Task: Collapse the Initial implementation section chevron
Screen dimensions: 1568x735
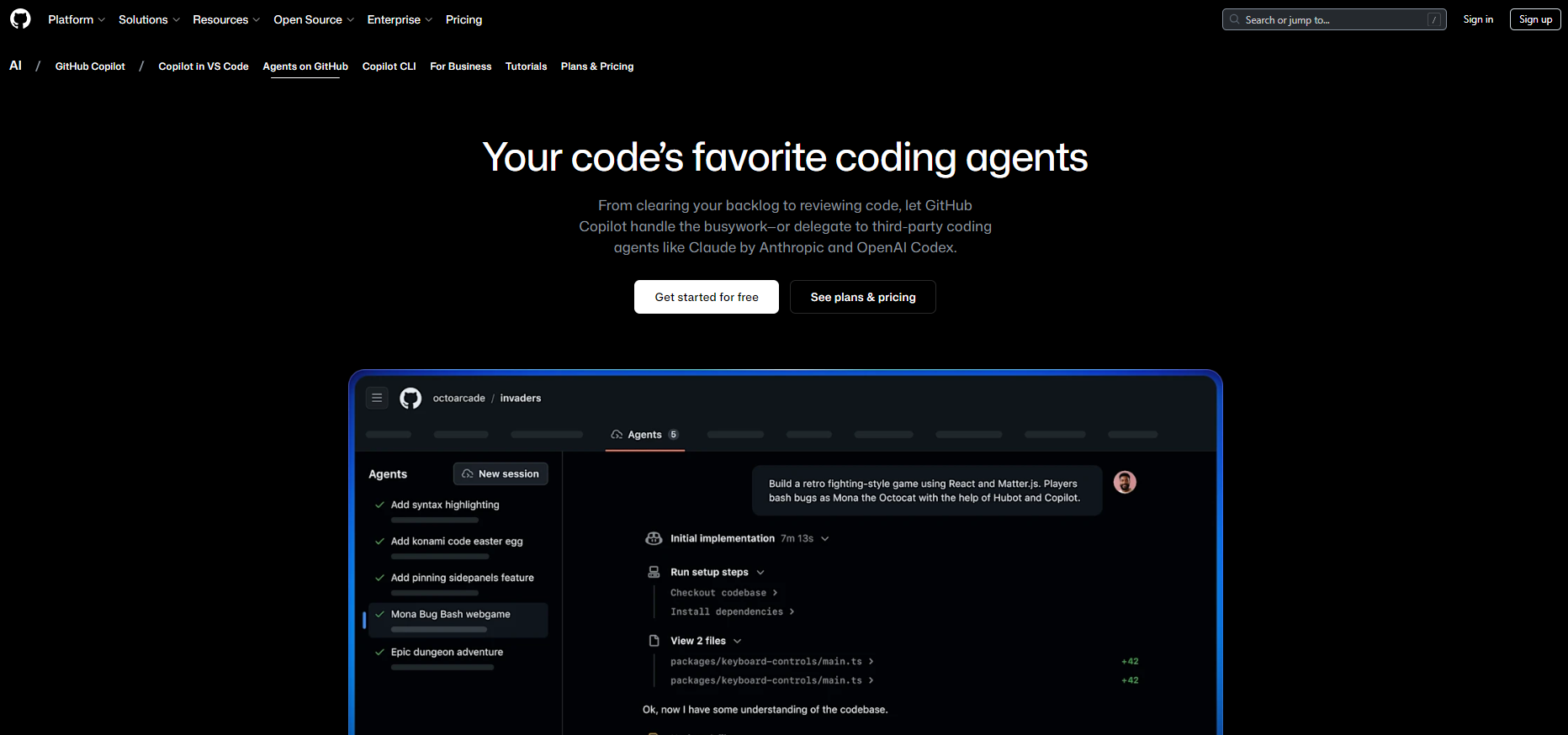Action: tap(825, 538)
